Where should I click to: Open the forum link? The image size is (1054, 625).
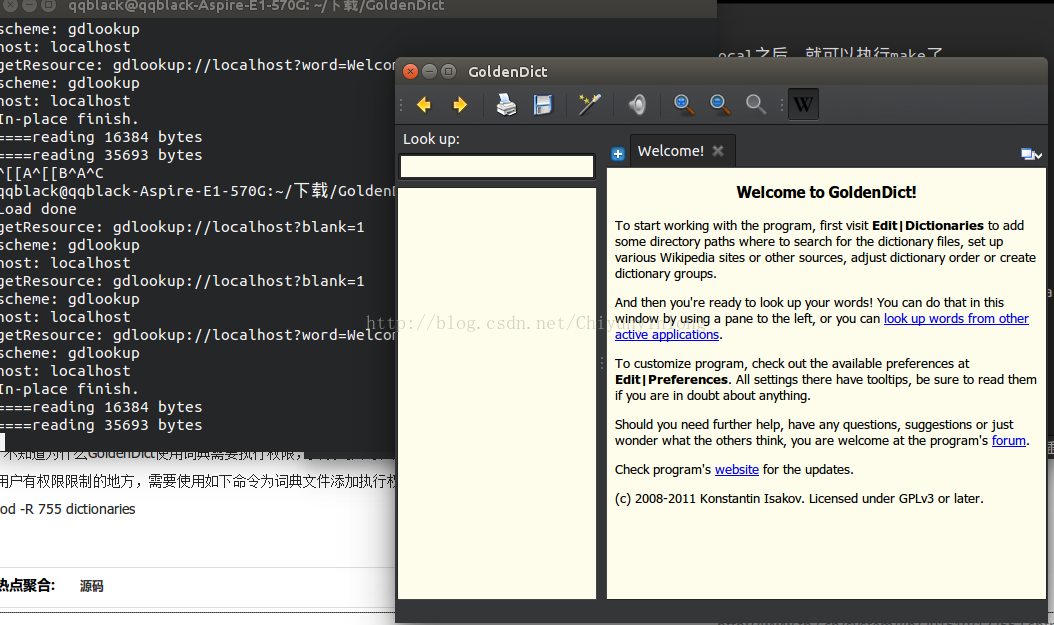click(1008, 440)
